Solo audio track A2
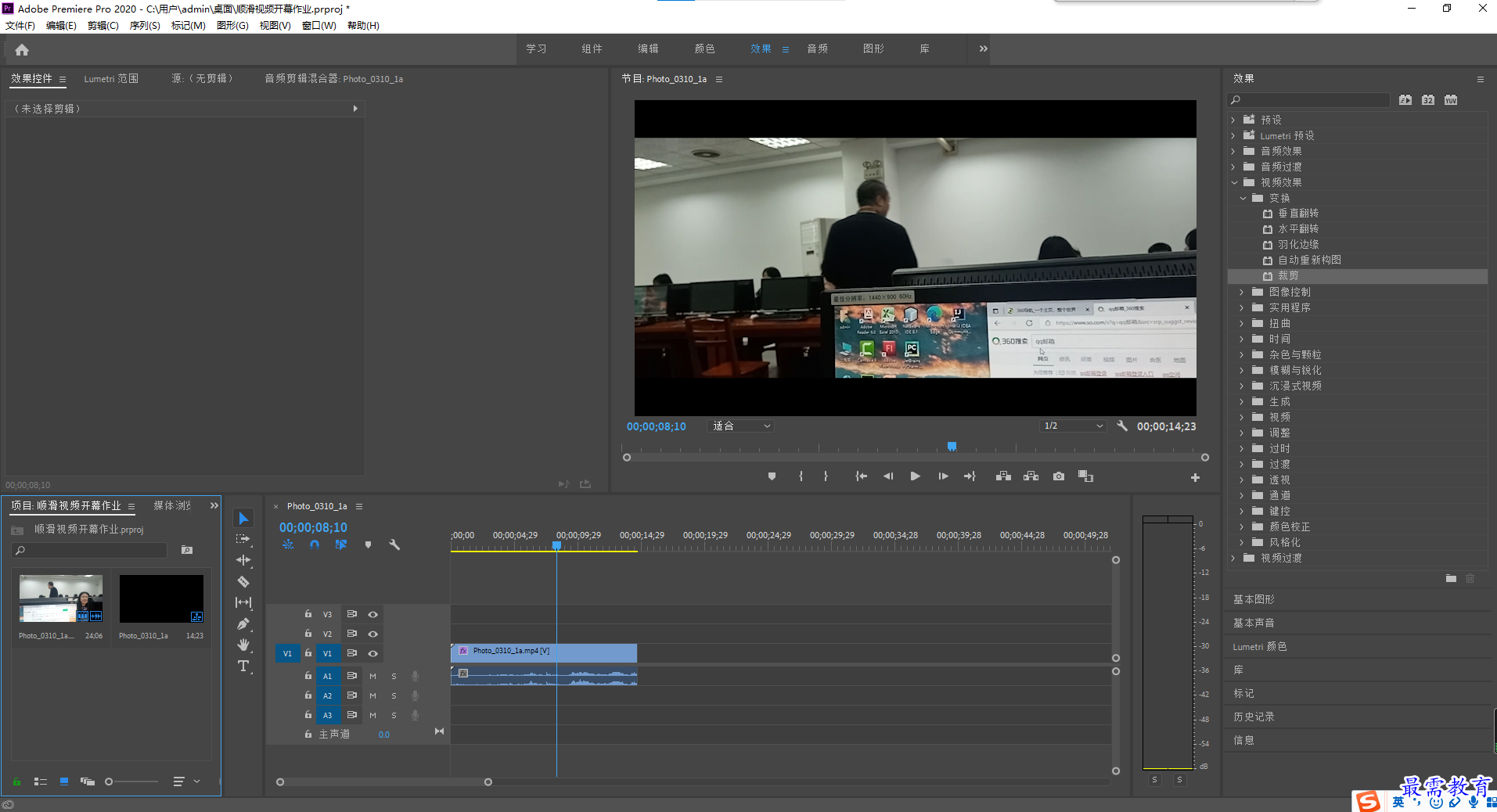 (394, 695)
